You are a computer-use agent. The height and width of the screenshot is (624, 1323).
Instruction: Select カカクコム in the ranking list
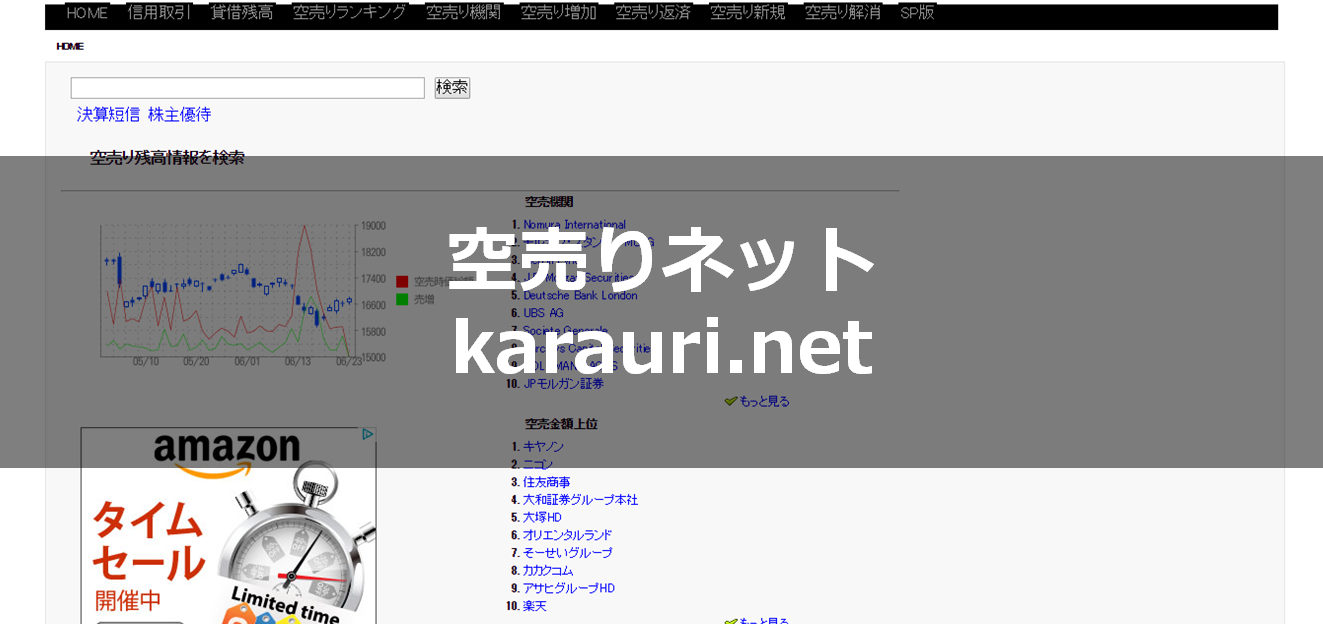(x=548, y=571)
